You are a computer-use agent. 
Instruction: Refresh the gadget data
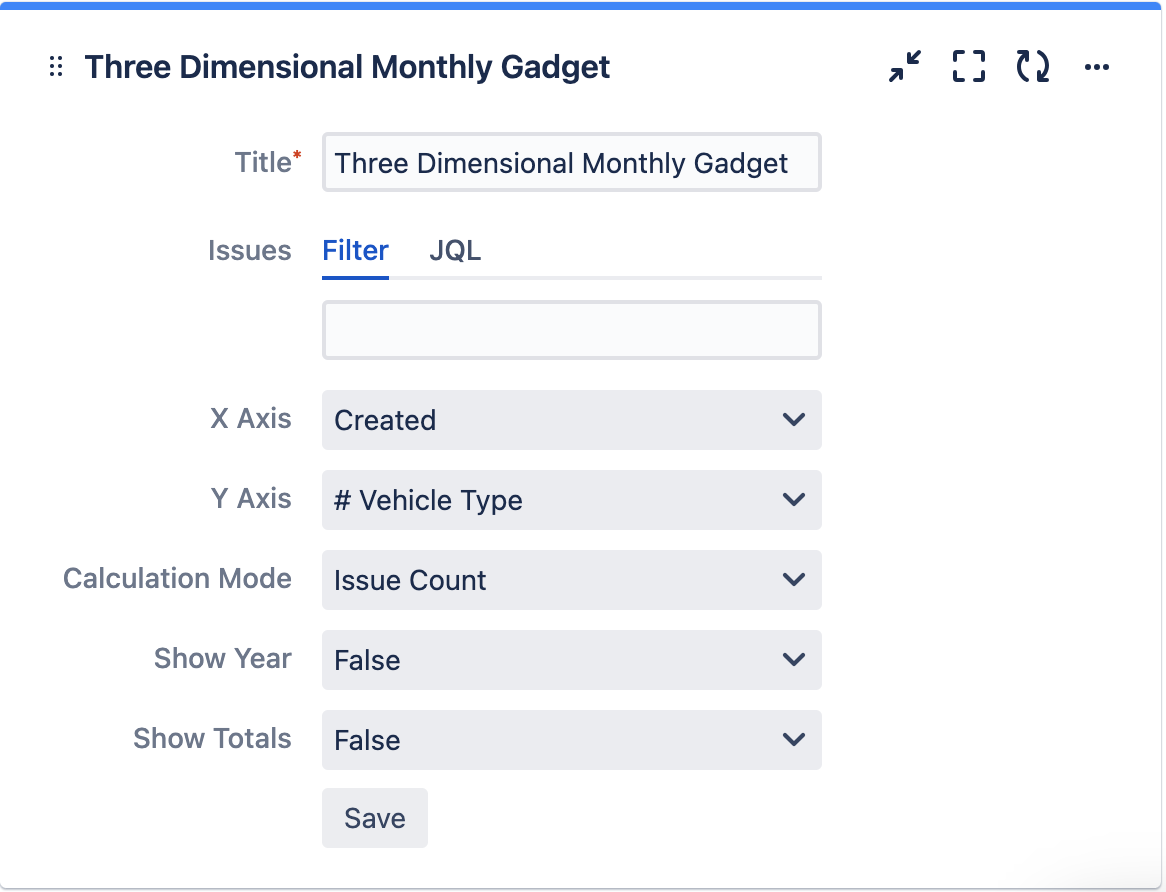click(x=1032, y=67)
